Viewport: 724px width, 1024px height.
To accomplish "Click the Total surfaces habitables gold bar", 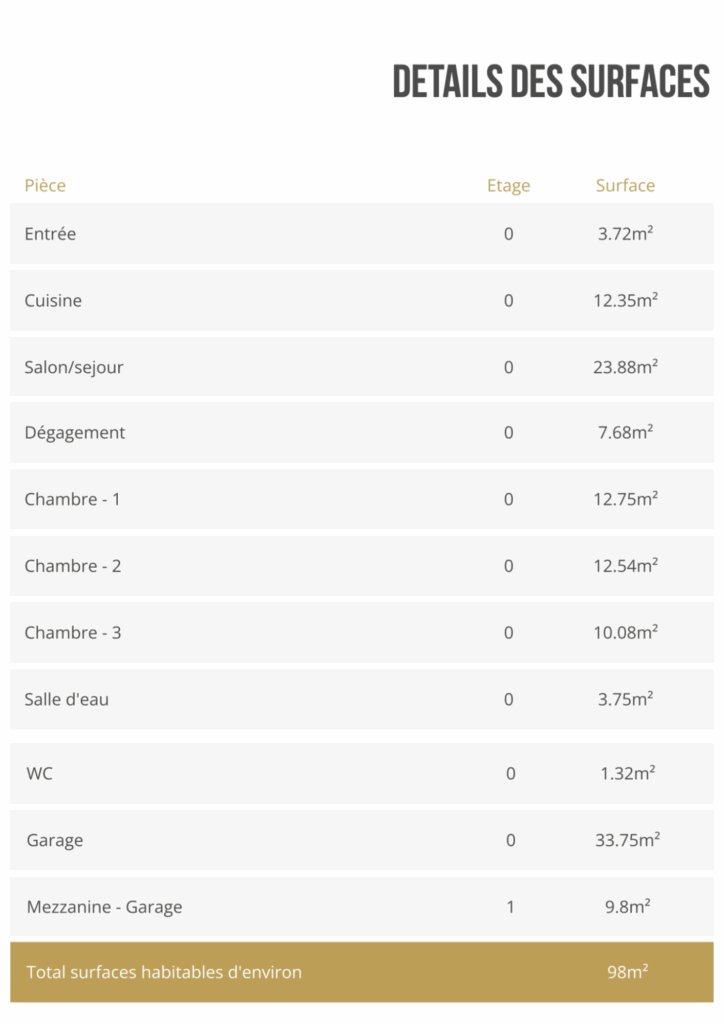I will pyautogui.click(x=362, y=972).
